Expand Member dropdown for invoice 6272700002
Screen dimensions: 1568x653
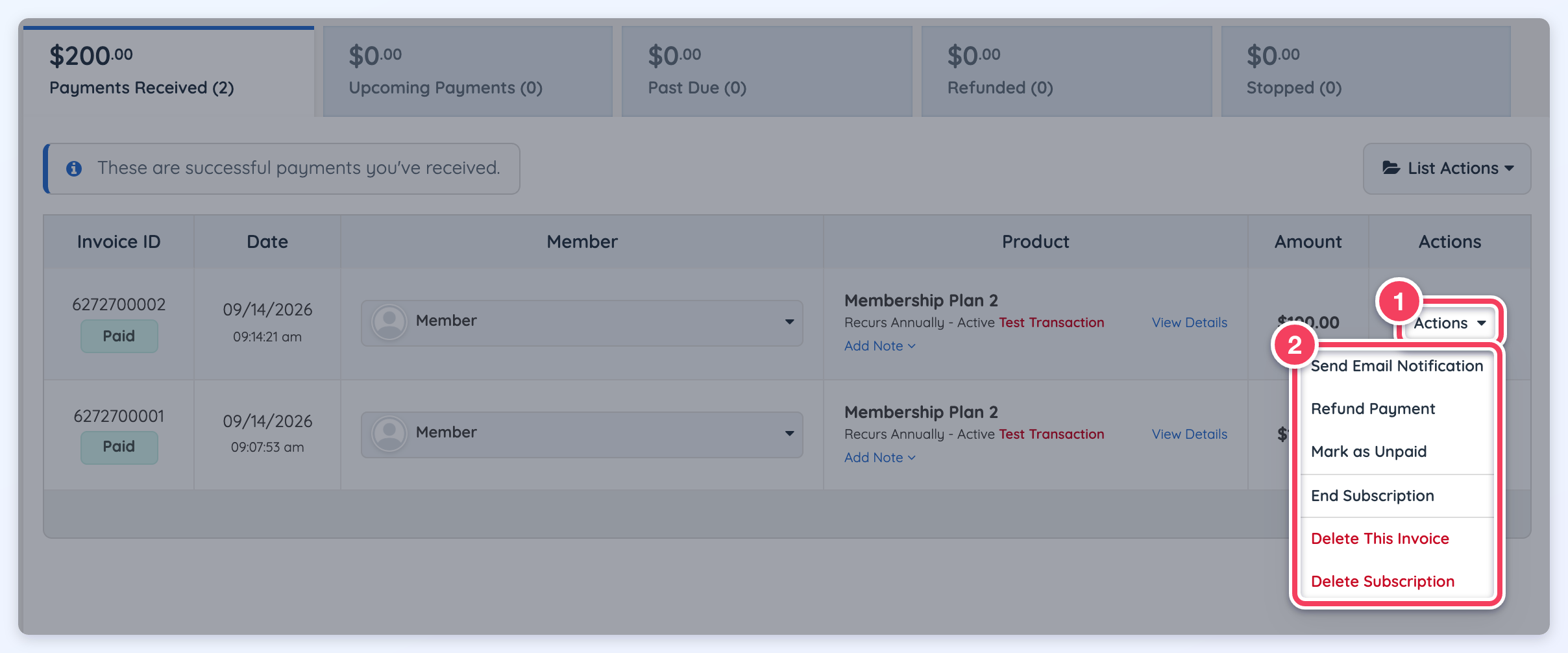[582, 323]
